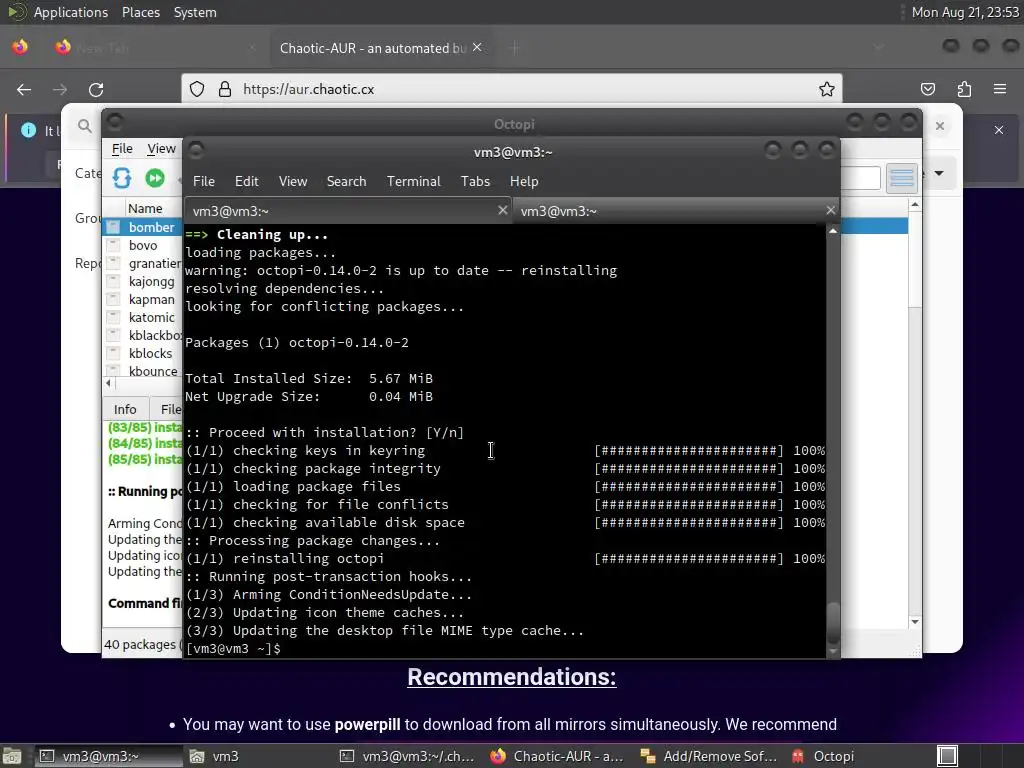Open the terminal Search menu
Viewport: 1024px width, 768px height.
pyautogui.click(x=346, y=182)
